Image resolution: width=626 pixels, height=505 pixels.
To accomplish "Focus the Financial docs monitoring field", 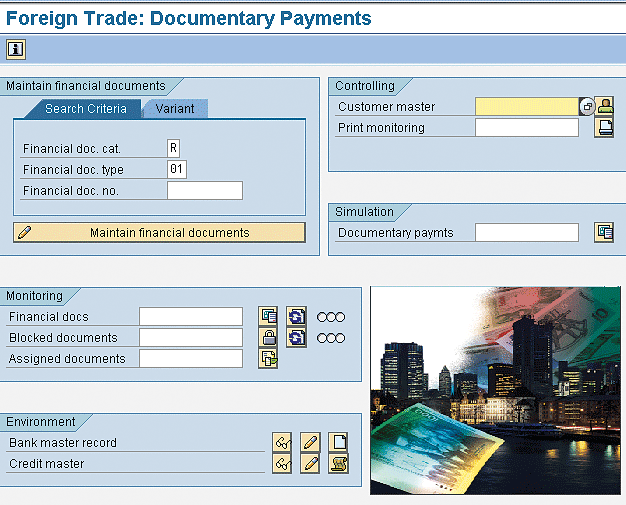I will [191, 317].
